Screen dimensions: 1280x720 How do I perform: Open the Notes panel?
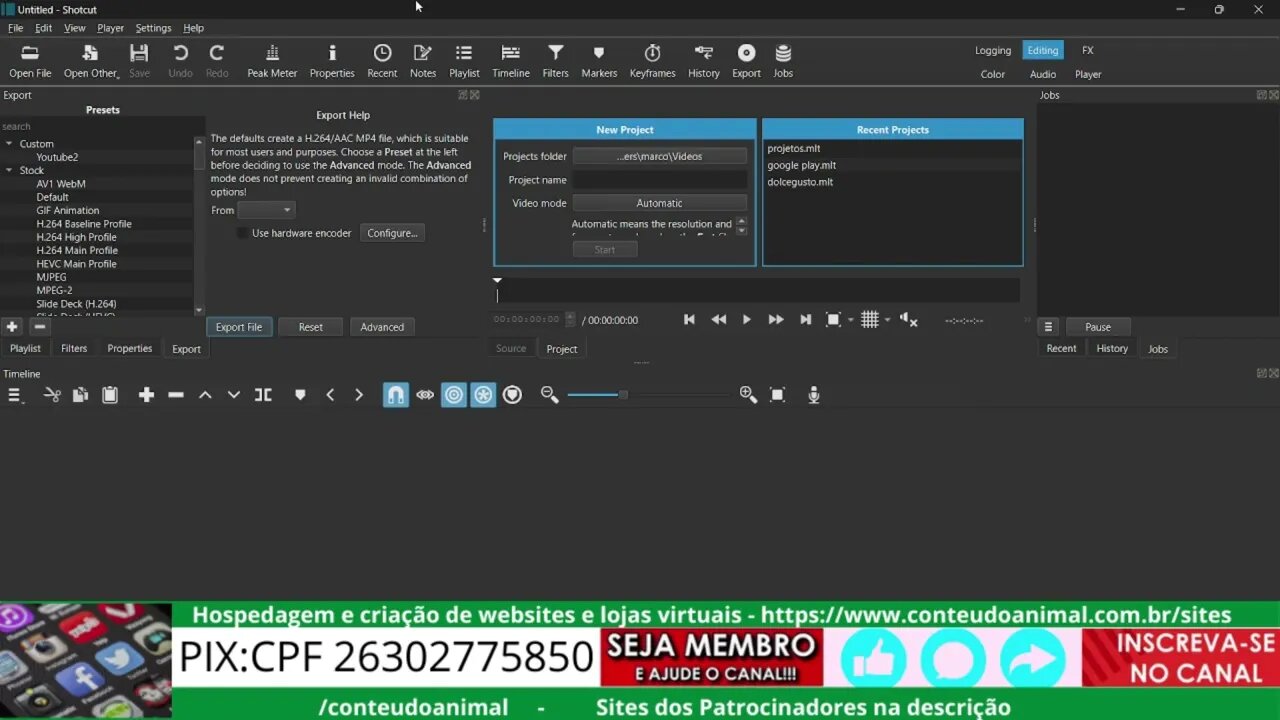click(423, 61)
